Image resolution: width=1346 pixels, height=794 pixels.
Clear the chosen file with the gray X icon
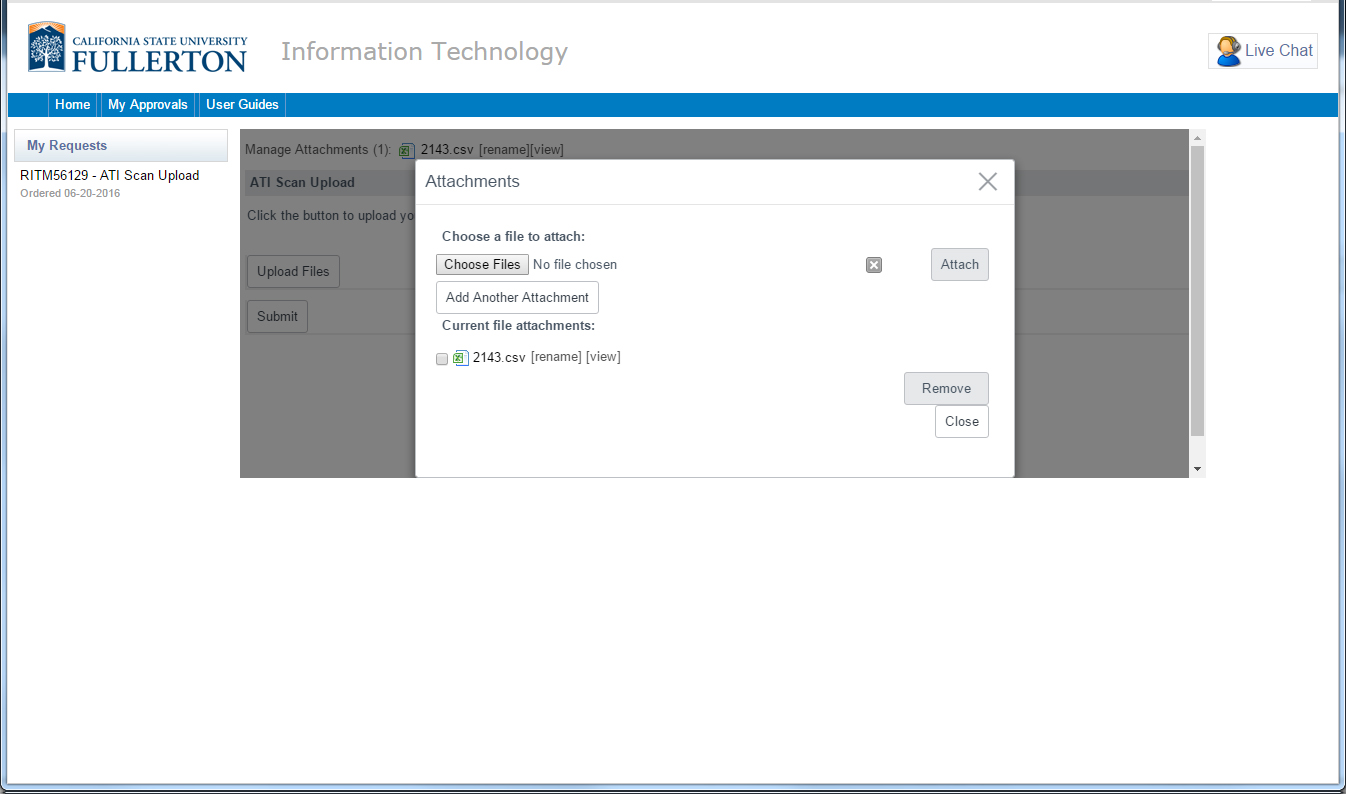point(873,264)
